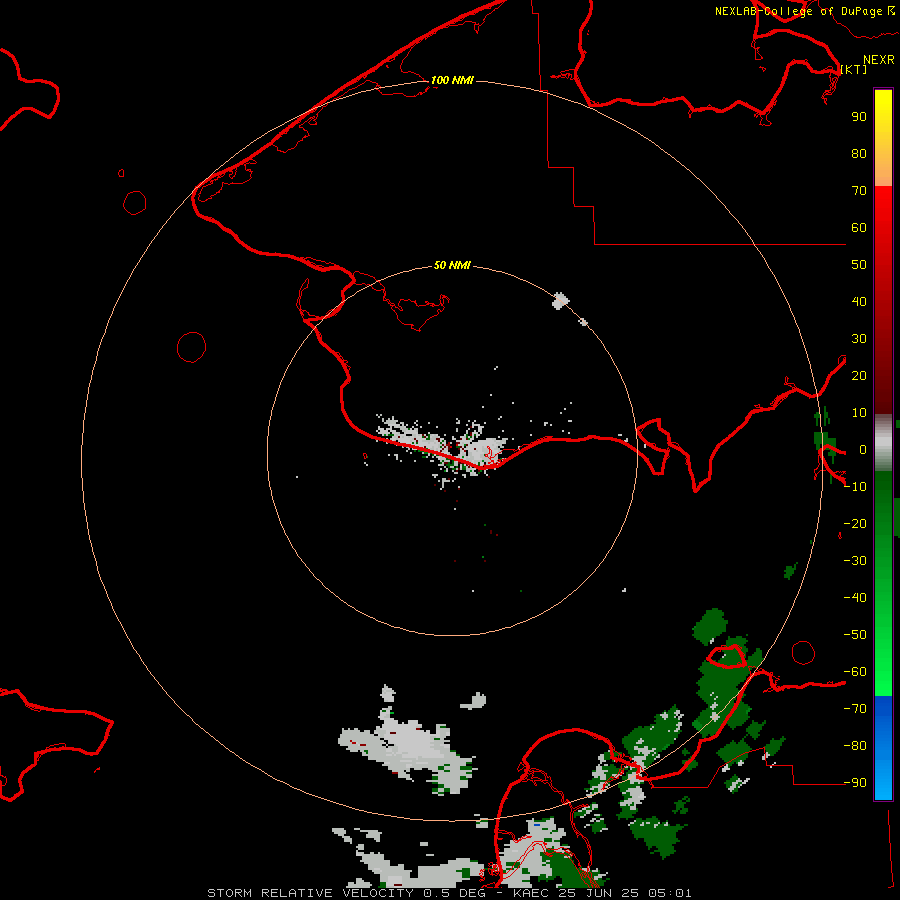Click the "-70" value on the velocity scale
900x900 pixels.
(855, 709)
